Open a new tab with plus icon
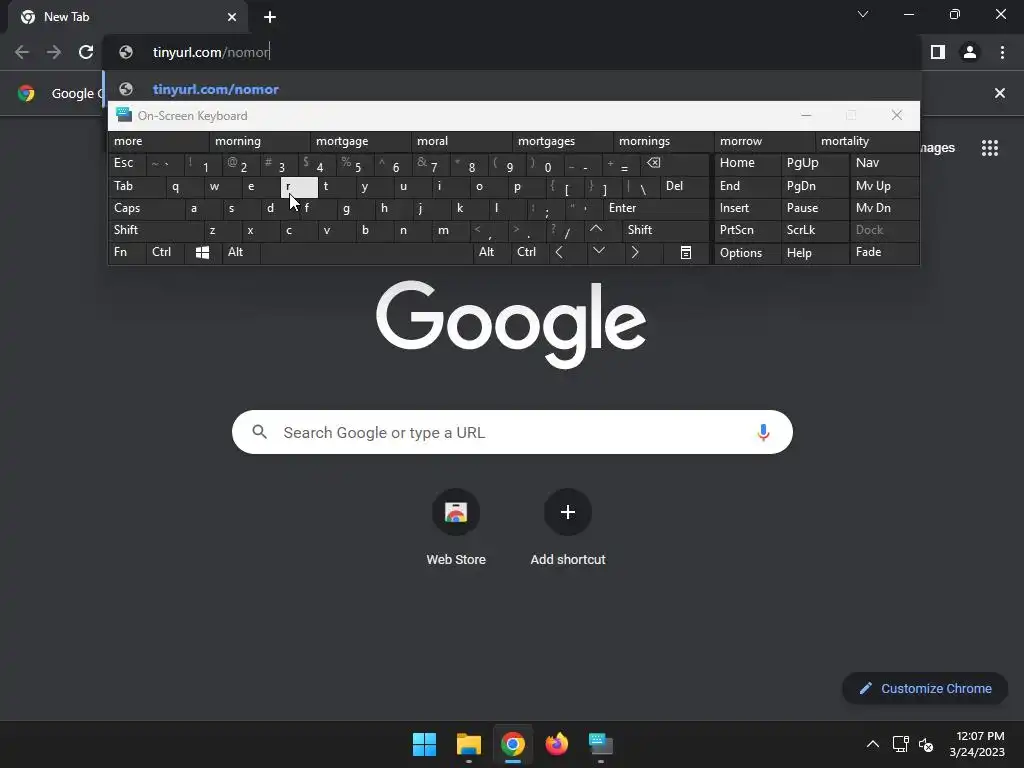This screenshot has height=768, width=1024. point(270,17)
